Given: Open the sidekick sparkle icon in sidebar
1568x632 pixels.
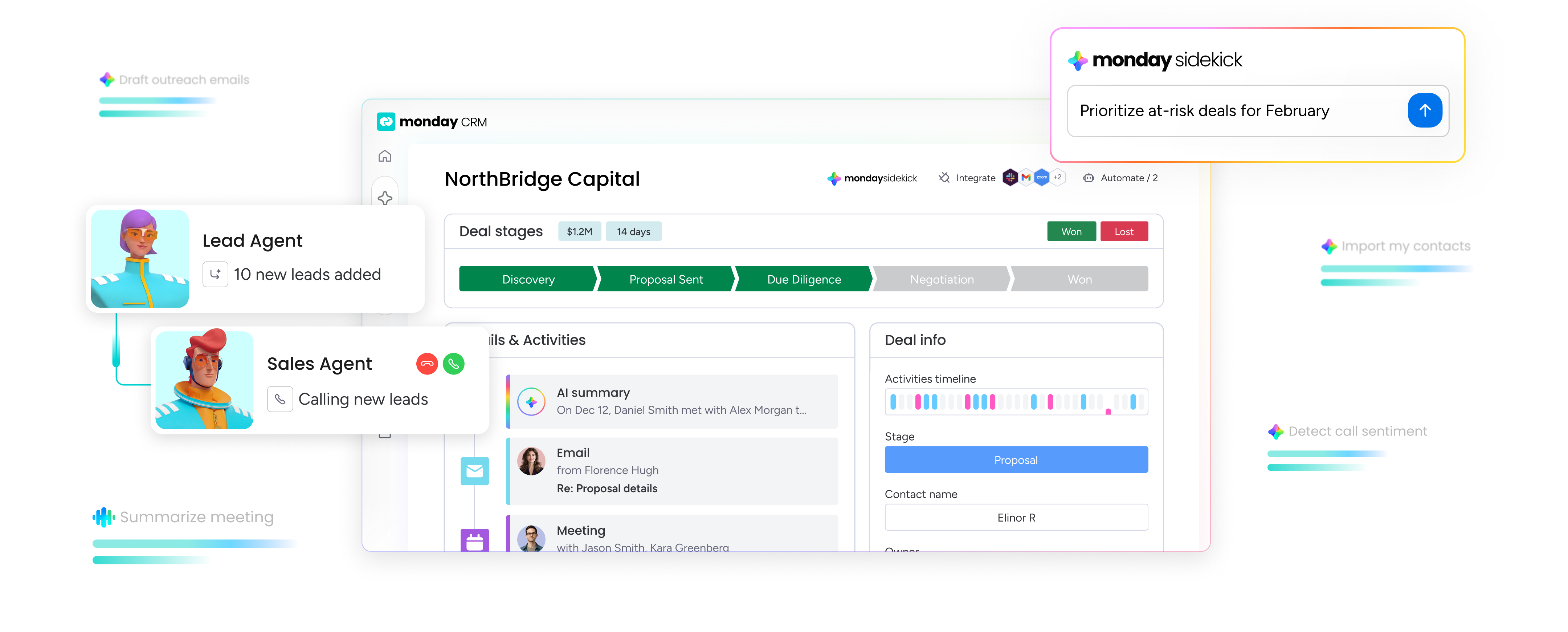Looking at the screenshot, I should coord(385,197).
